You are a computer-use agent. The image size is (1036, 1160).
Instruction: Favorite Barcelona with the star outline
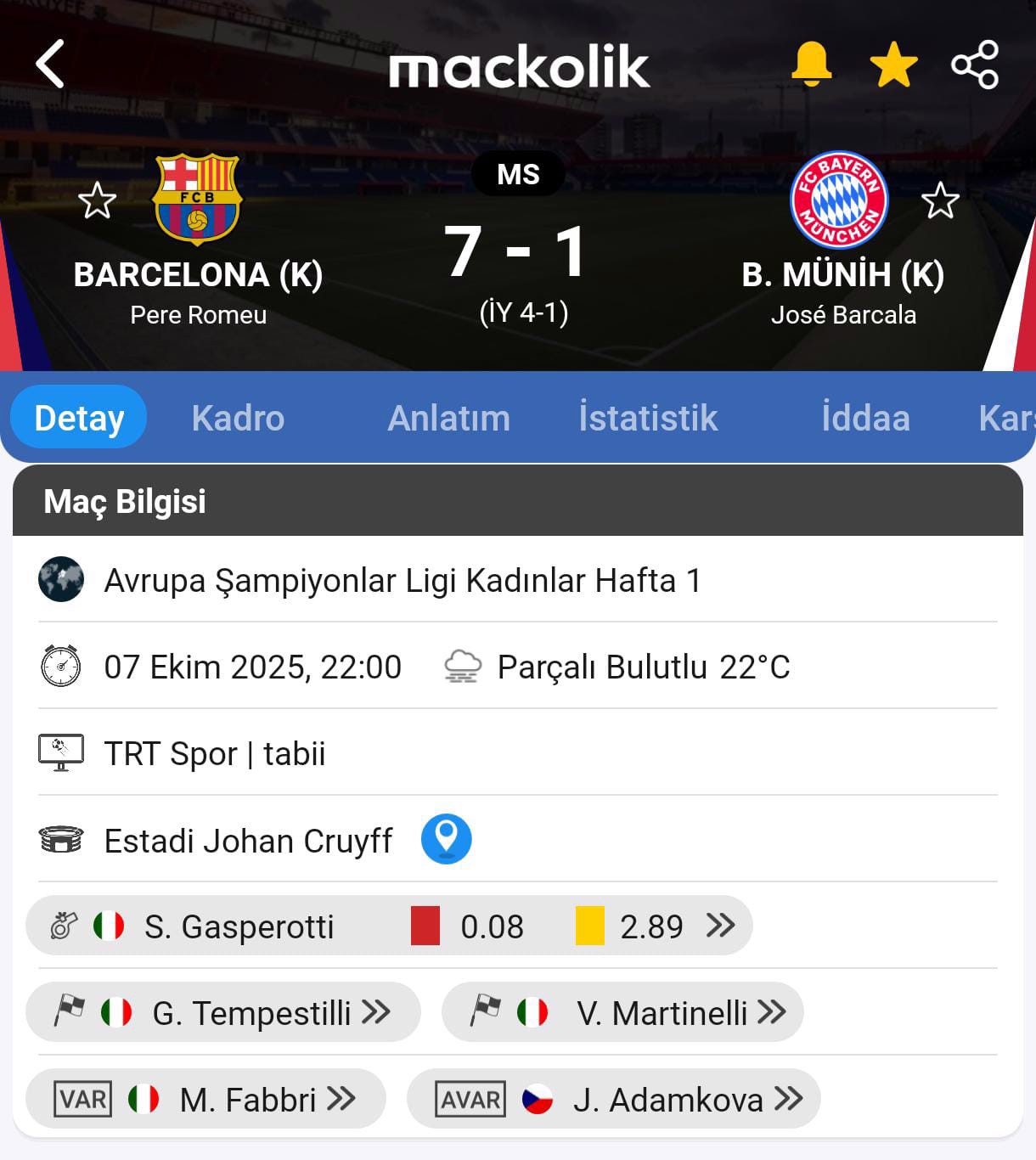coord(97,201)
